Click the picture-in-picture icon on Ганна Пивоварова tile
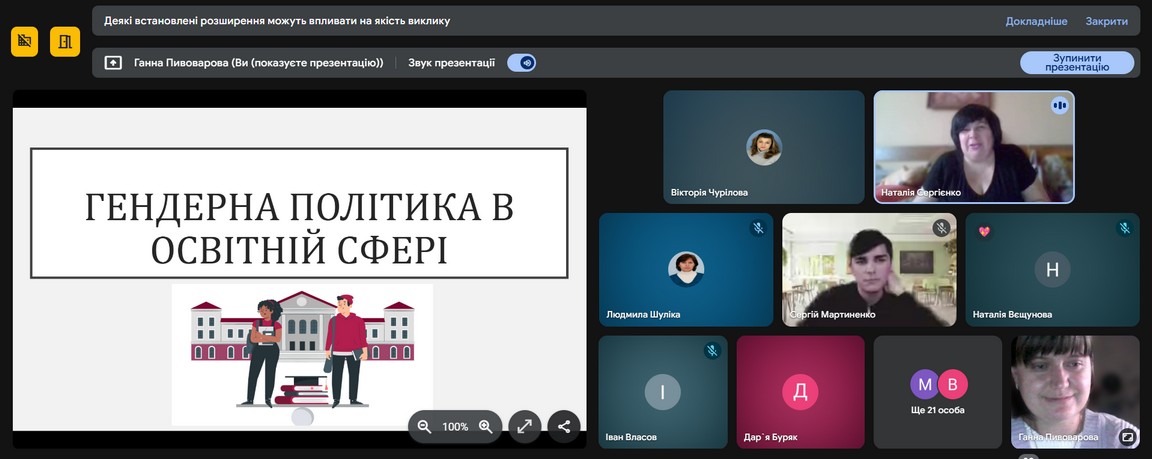The image size is (1152, 459). (1128, 437)
